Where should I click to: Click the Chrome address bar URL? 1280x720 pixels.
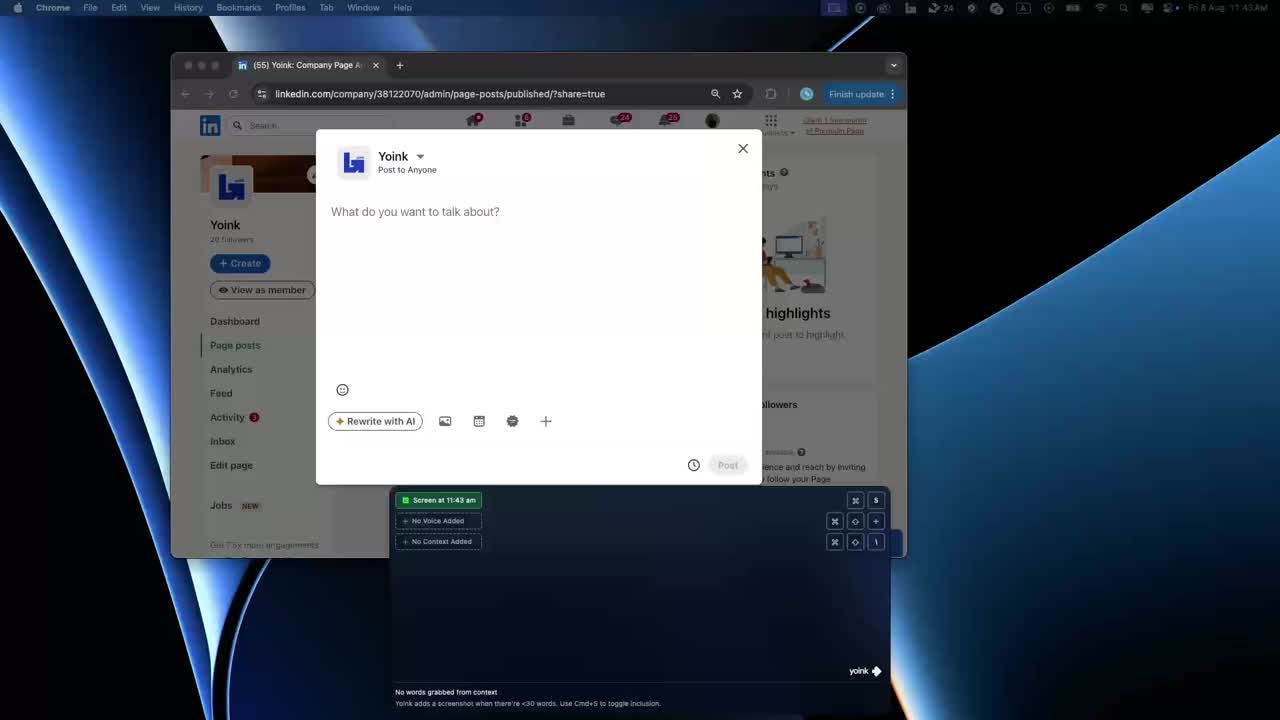440,94
